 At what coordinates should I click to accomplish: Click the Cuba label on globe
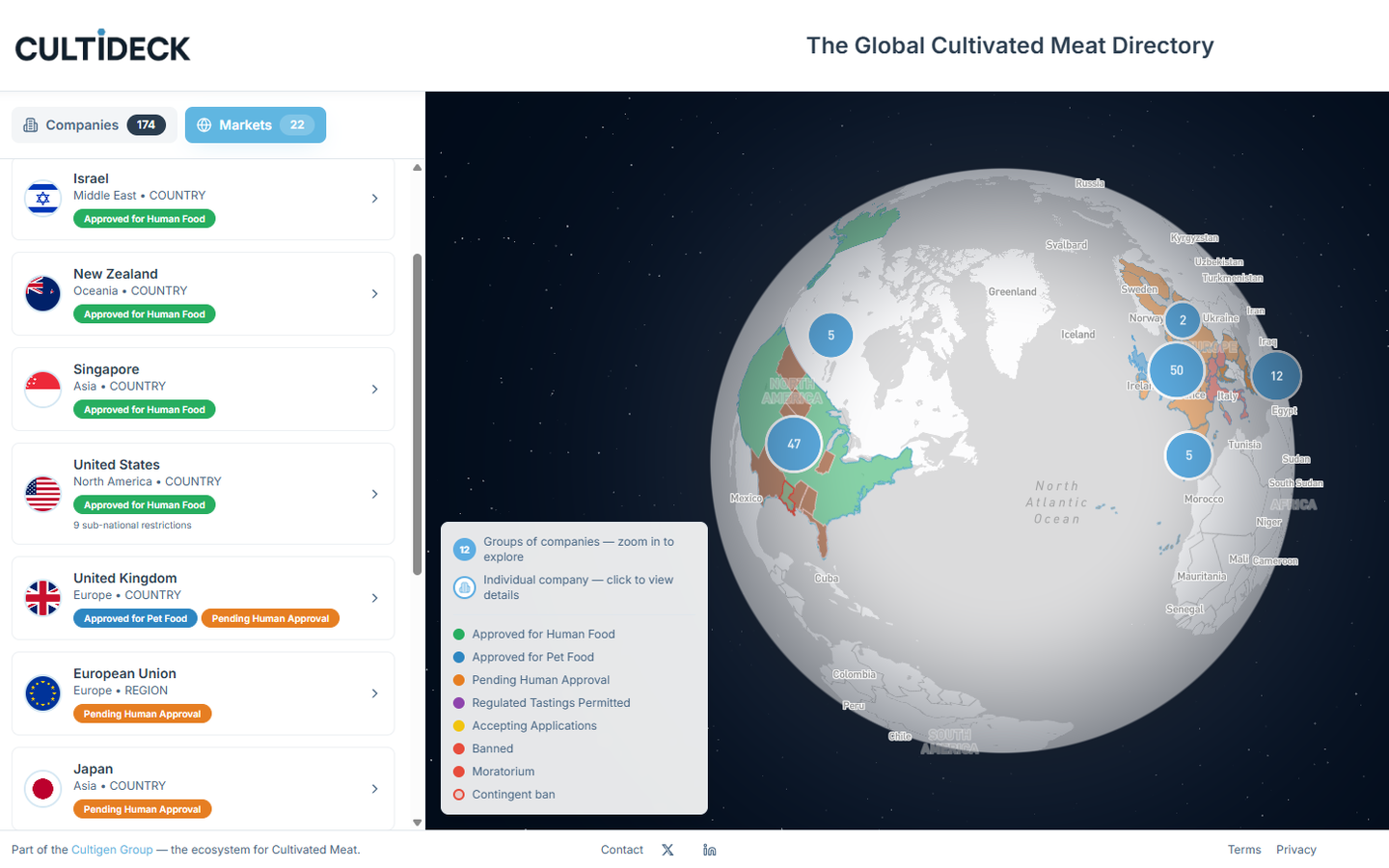[x=827, y=579]
